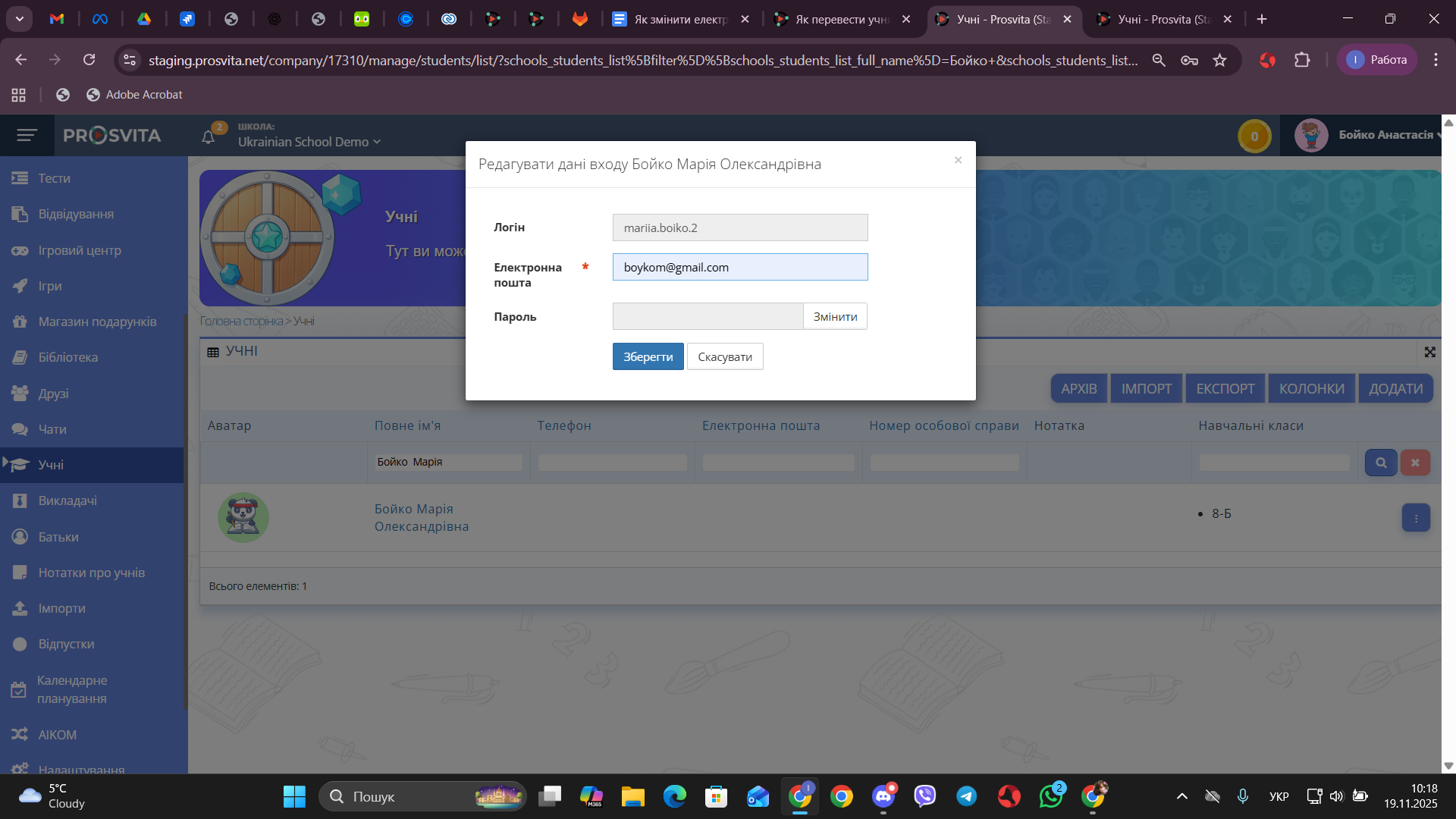Screen dimensions: 1456x819
Task: Click the blue search filter icon
Action: (x=1381, y=463)
